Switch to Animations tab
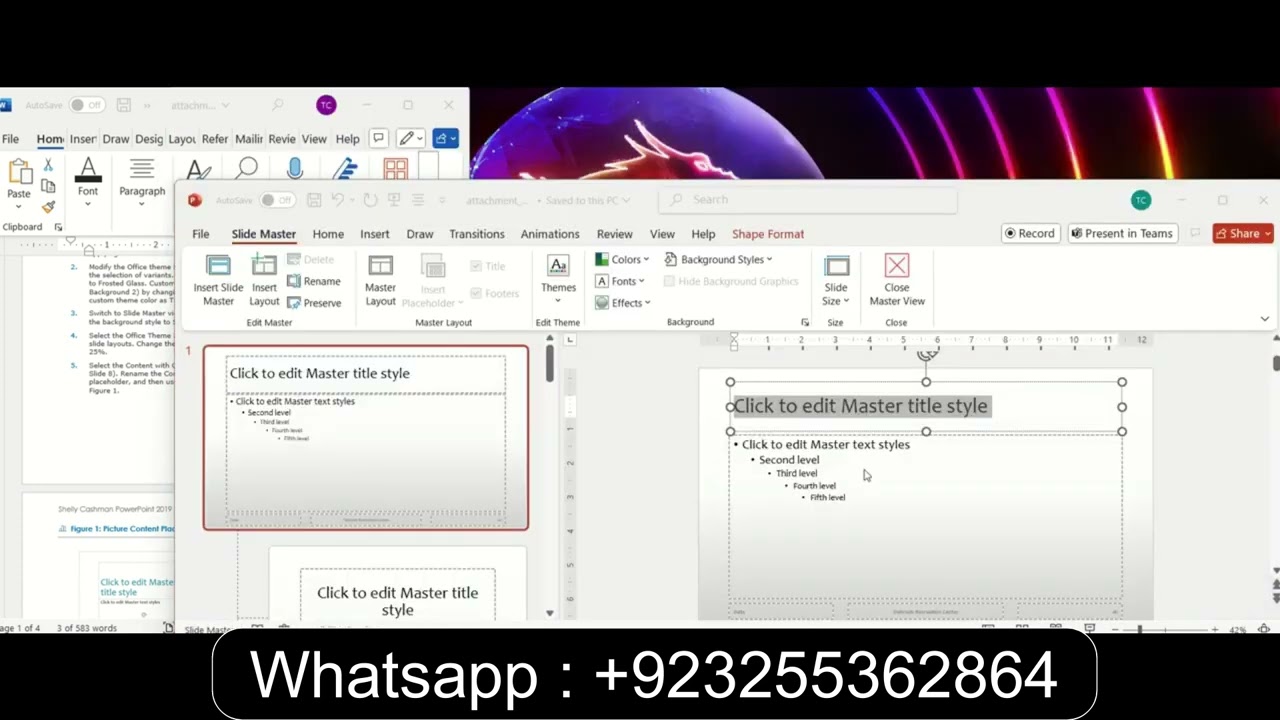The height and width of the screenshot is (720, 1280). click(550, 234)
